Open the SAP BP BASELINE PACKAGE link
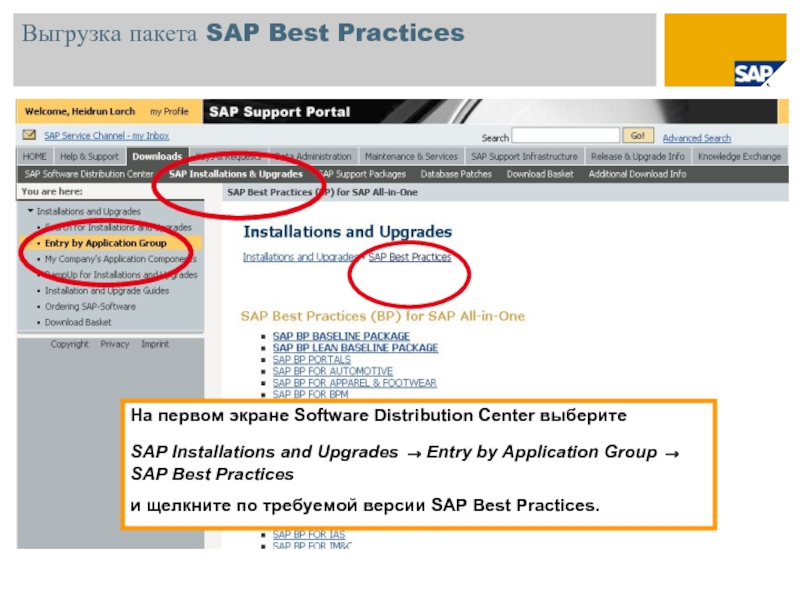This screenshot has width=800, height=600. tap(341, 336)
